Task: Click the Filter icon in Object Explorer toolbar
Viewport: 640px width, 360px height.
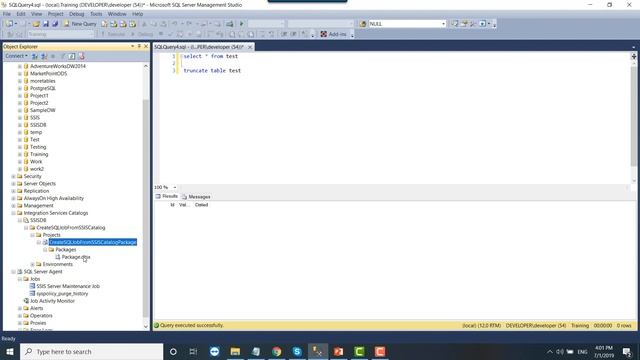Action: pyautogui.click(x=62, y=56)
